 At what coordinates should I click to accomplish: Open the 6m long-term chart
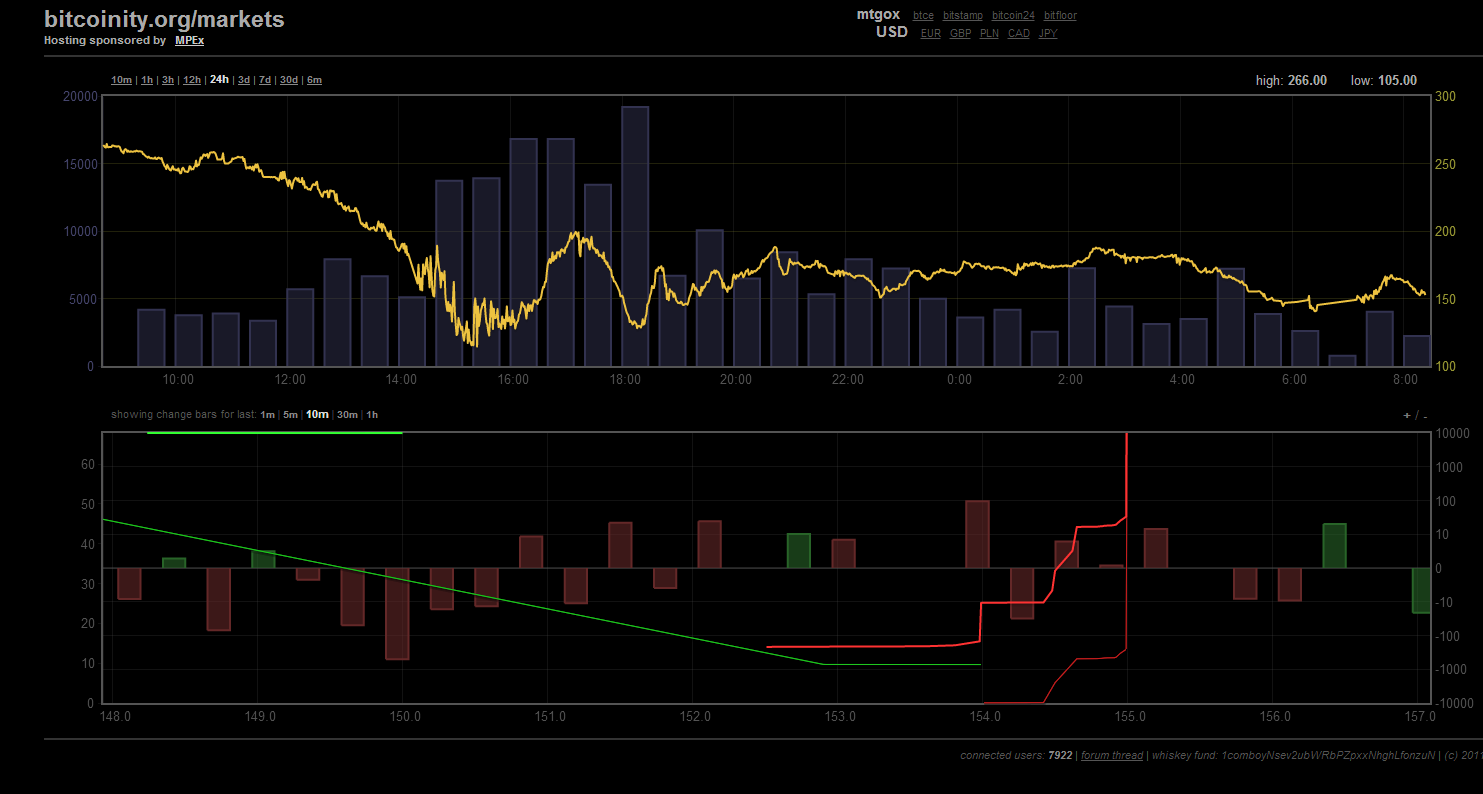314,80
